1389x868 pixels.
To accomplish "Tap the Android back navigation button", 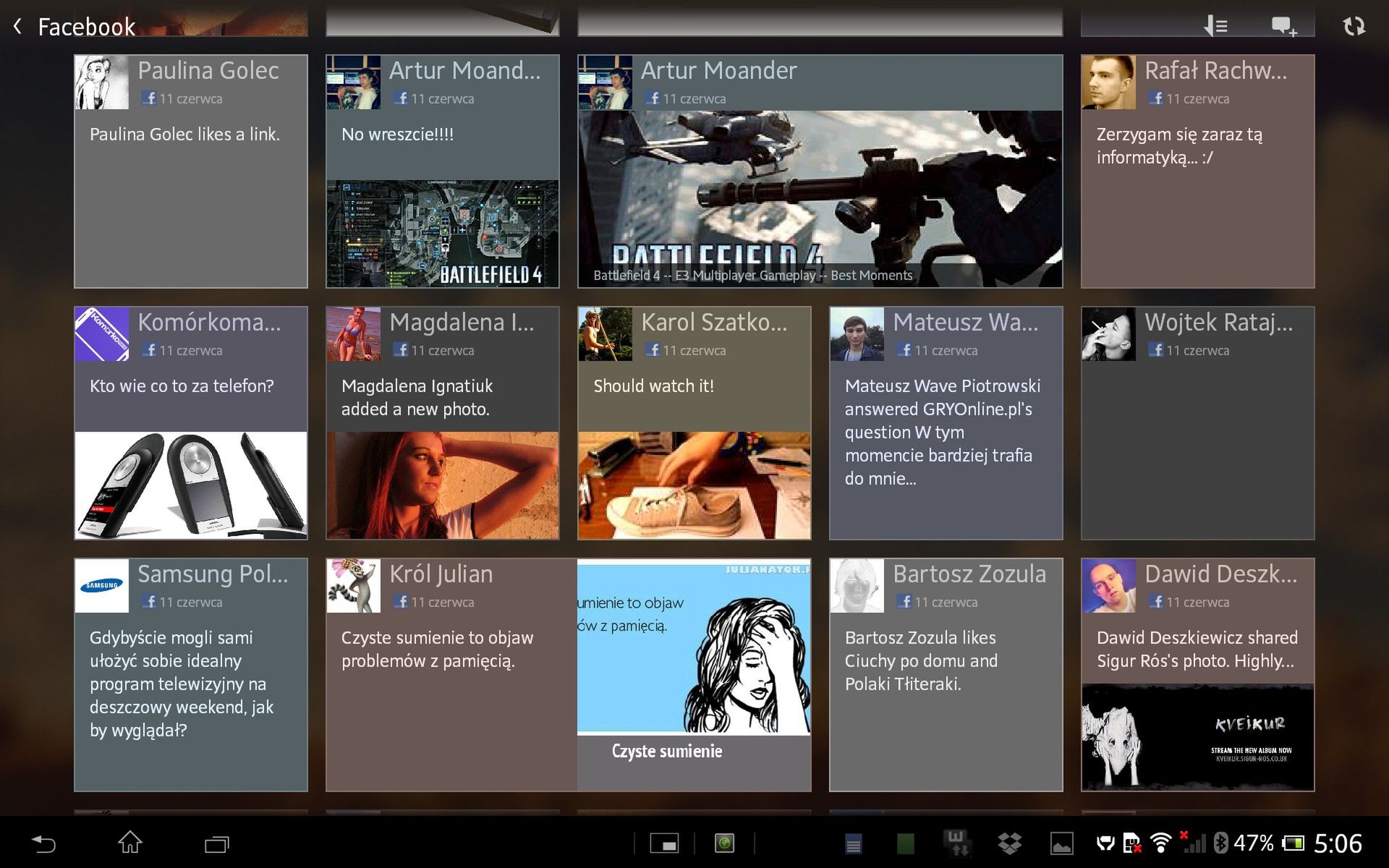I will (x=43, y=843).
